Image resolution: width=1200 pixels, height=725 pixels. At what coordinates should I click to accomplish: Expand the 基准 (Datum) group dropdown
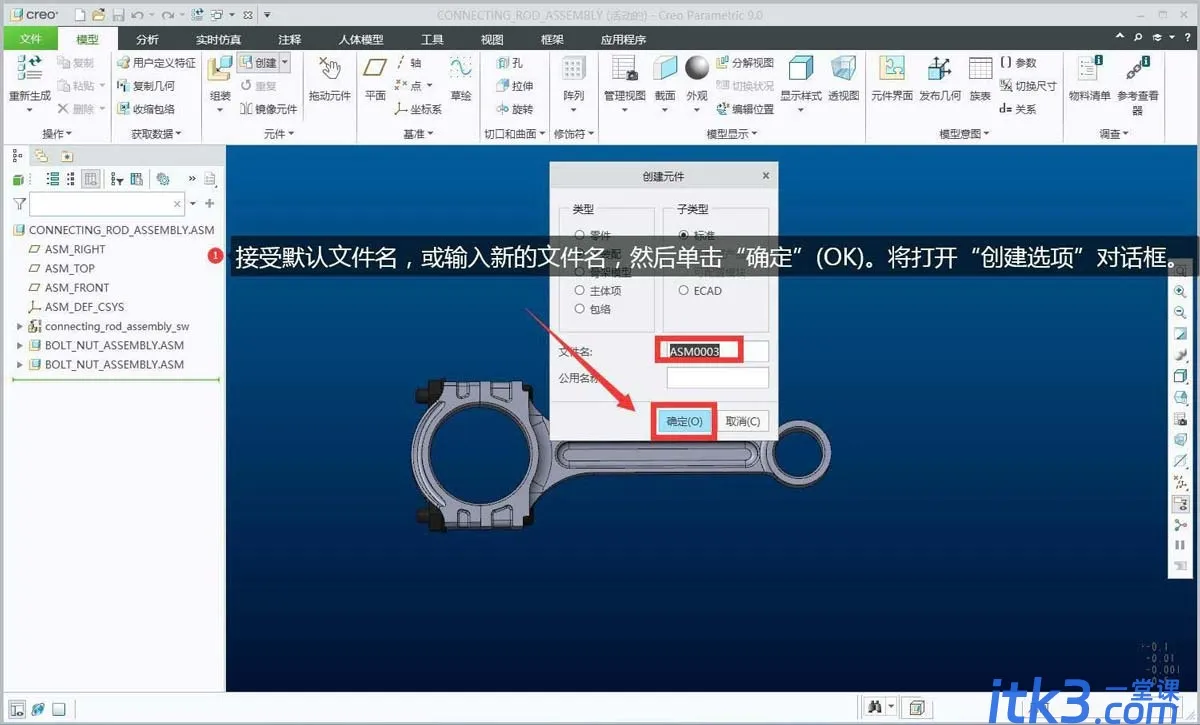[x=418, y=133]
